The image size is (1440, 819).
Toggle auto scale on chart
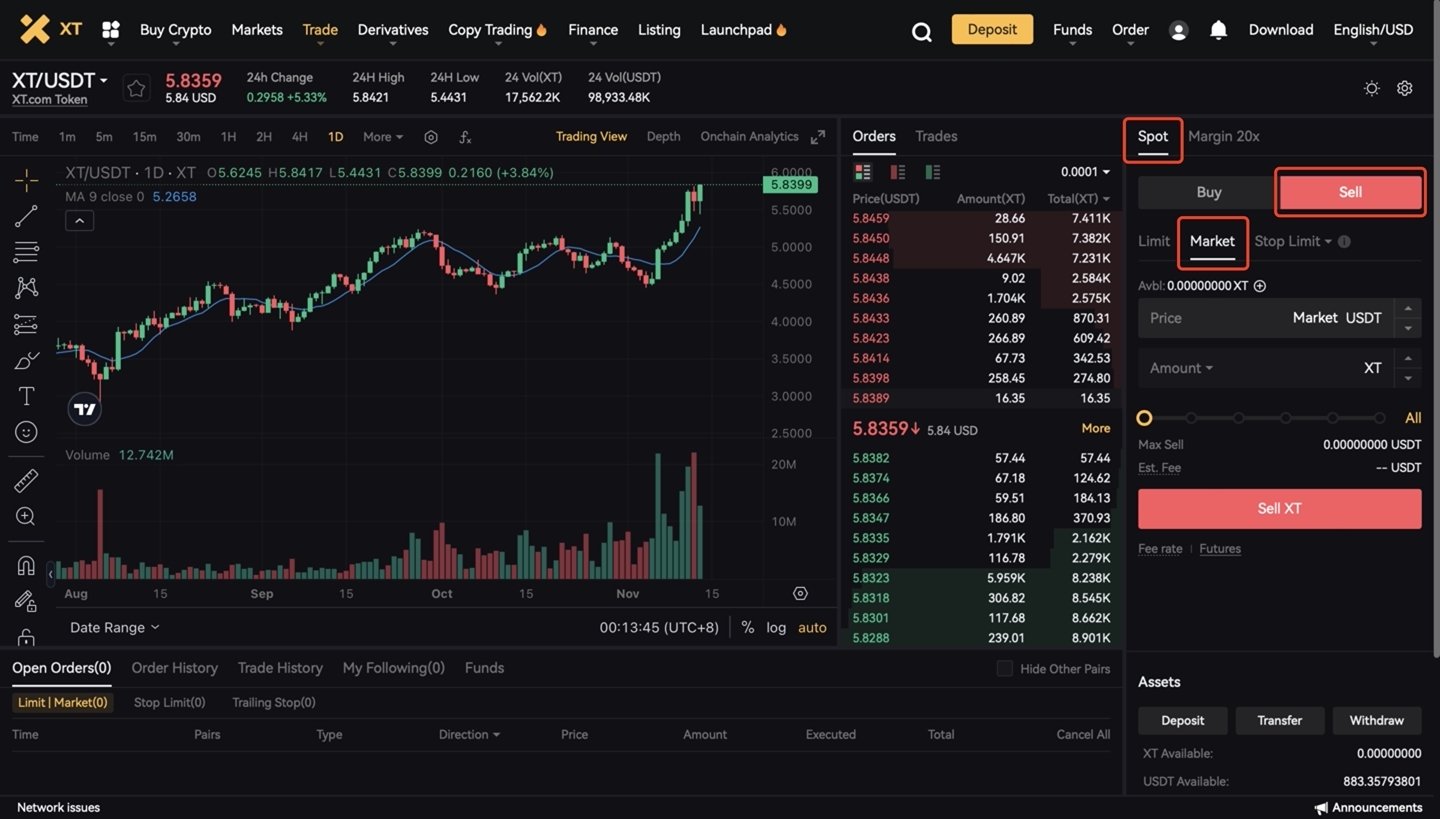point(812,628)
